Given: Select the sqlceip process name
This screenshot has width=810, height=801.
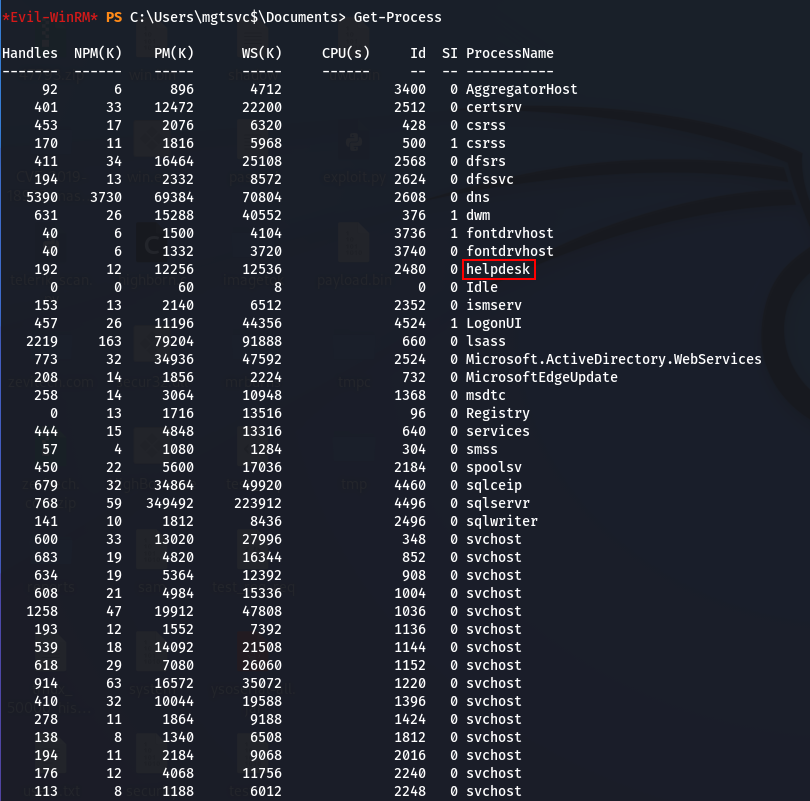Looking at the screenshot, I should [493, 485].
